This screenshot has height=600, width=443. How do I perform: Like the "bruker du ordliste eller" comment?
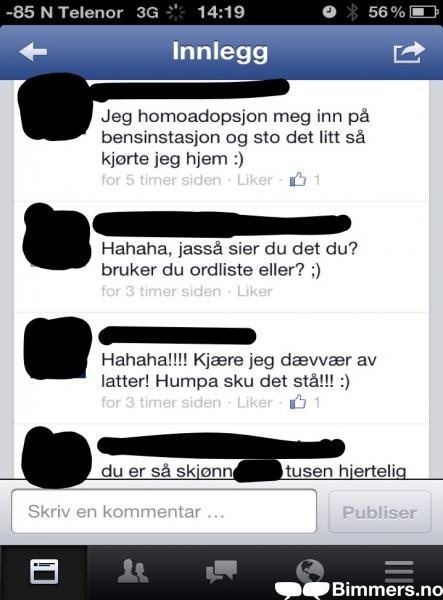point(254,291)
